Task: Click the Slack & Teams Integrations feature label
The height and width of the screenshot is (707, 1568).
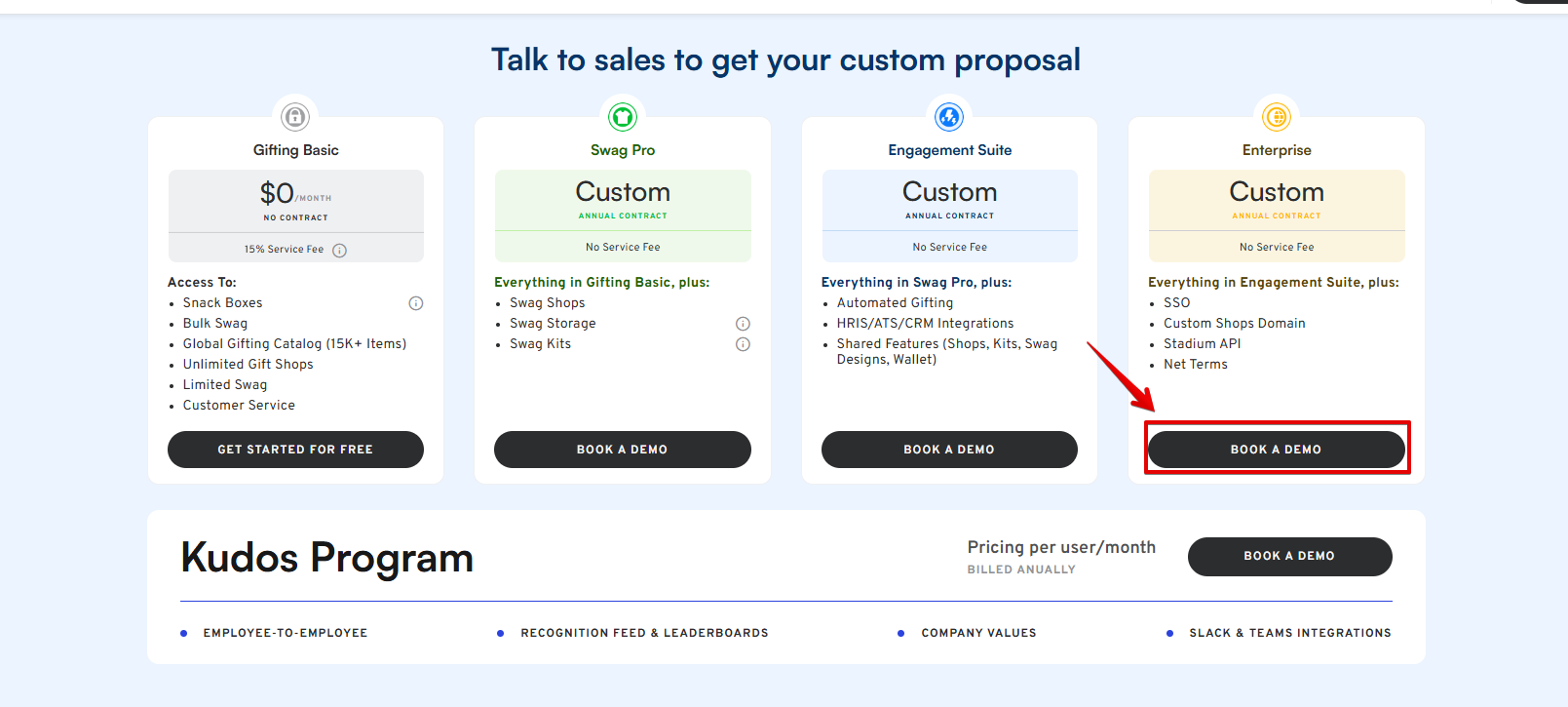Action: point(1289,633)
